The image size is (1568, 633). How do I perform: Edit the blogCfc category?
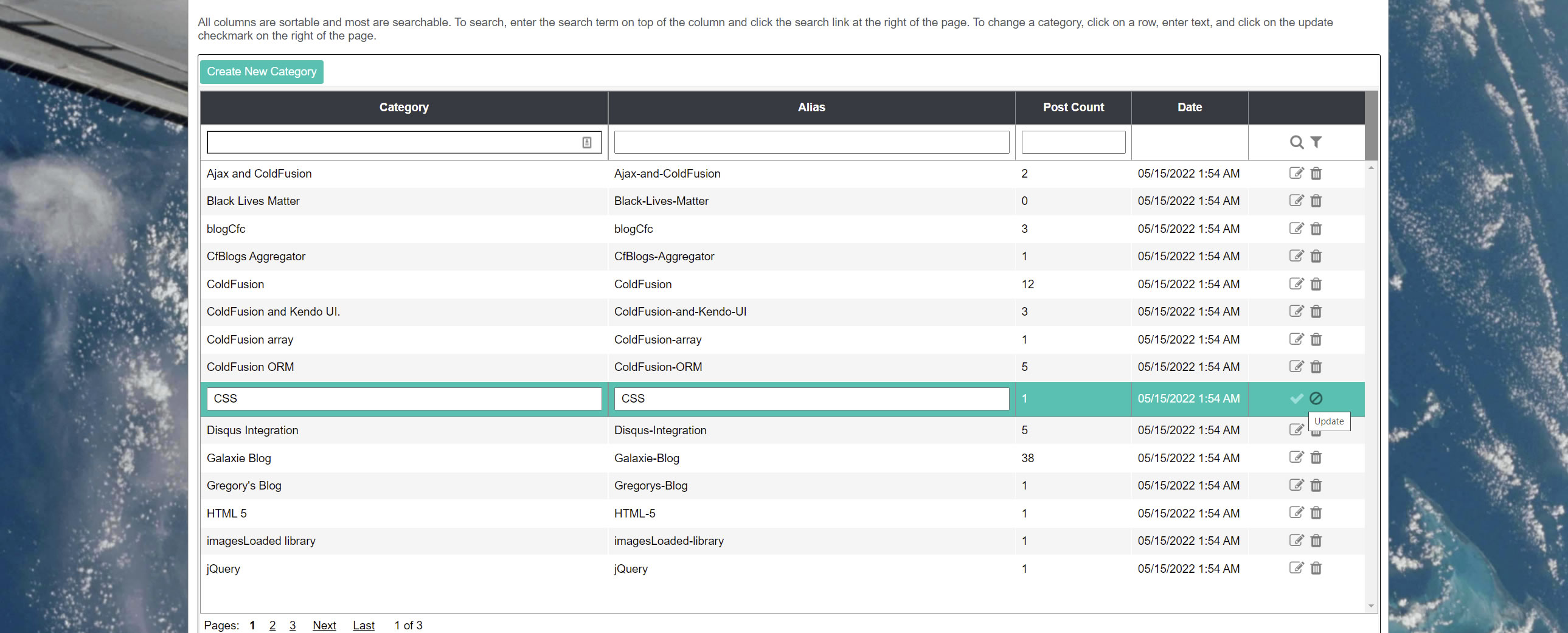[1297, 229]
